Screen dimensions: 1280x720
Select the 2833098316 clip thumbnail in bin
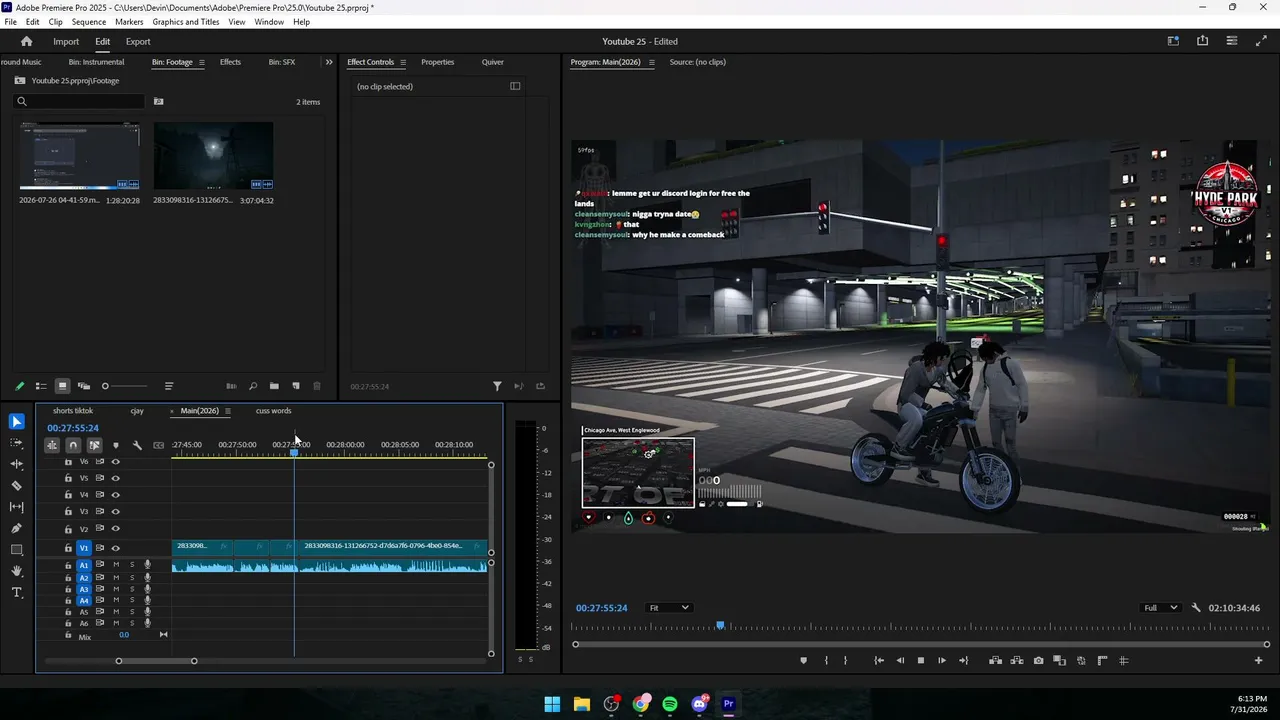point(213,156)
